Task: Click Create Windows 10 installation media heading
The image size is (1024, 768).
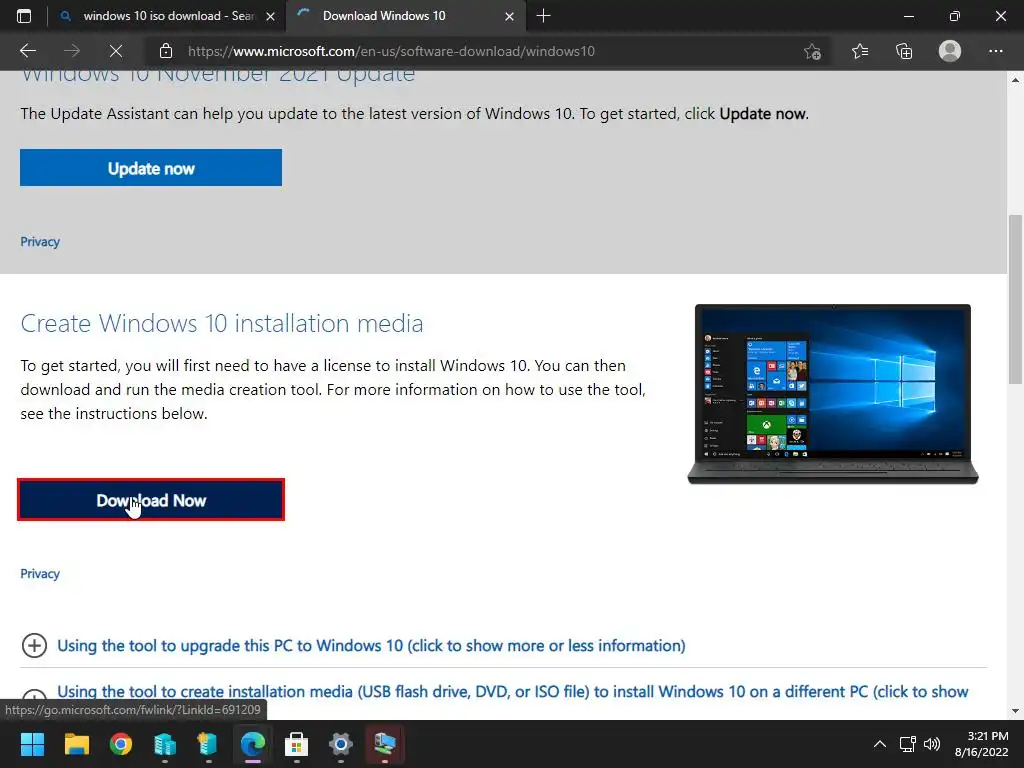Action: pyautogui.click(x=221, y=323)
